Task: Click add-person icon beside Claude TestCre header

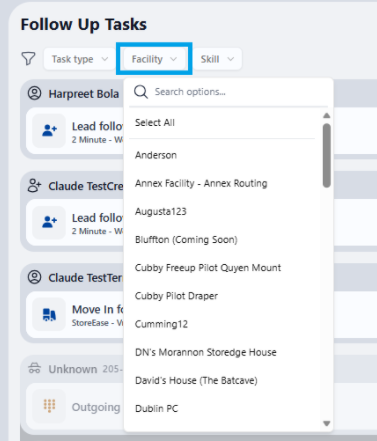Action: [x=34, y=185]
